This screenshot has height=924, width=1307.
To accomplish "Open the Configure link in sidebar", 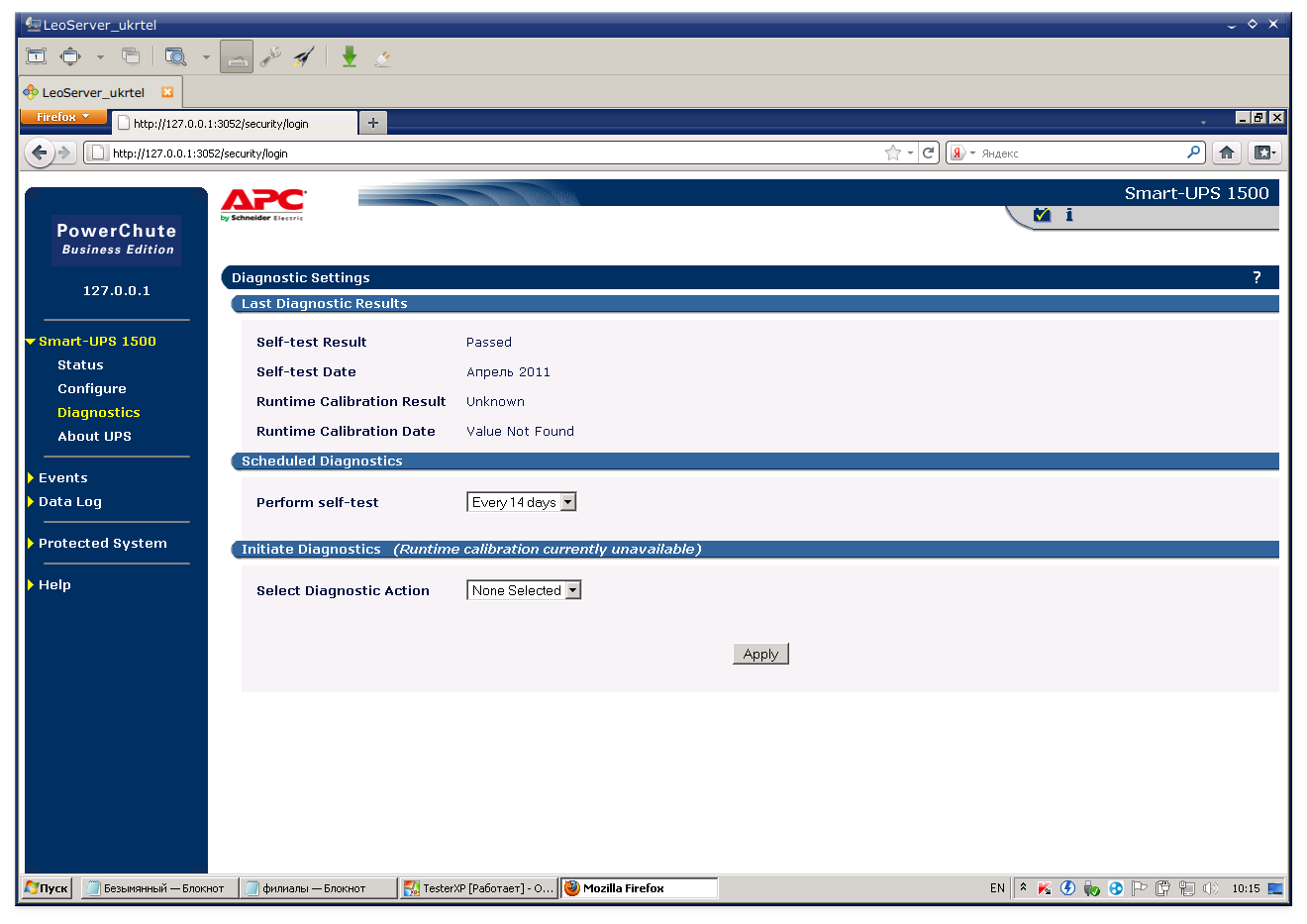I will 91,388.
